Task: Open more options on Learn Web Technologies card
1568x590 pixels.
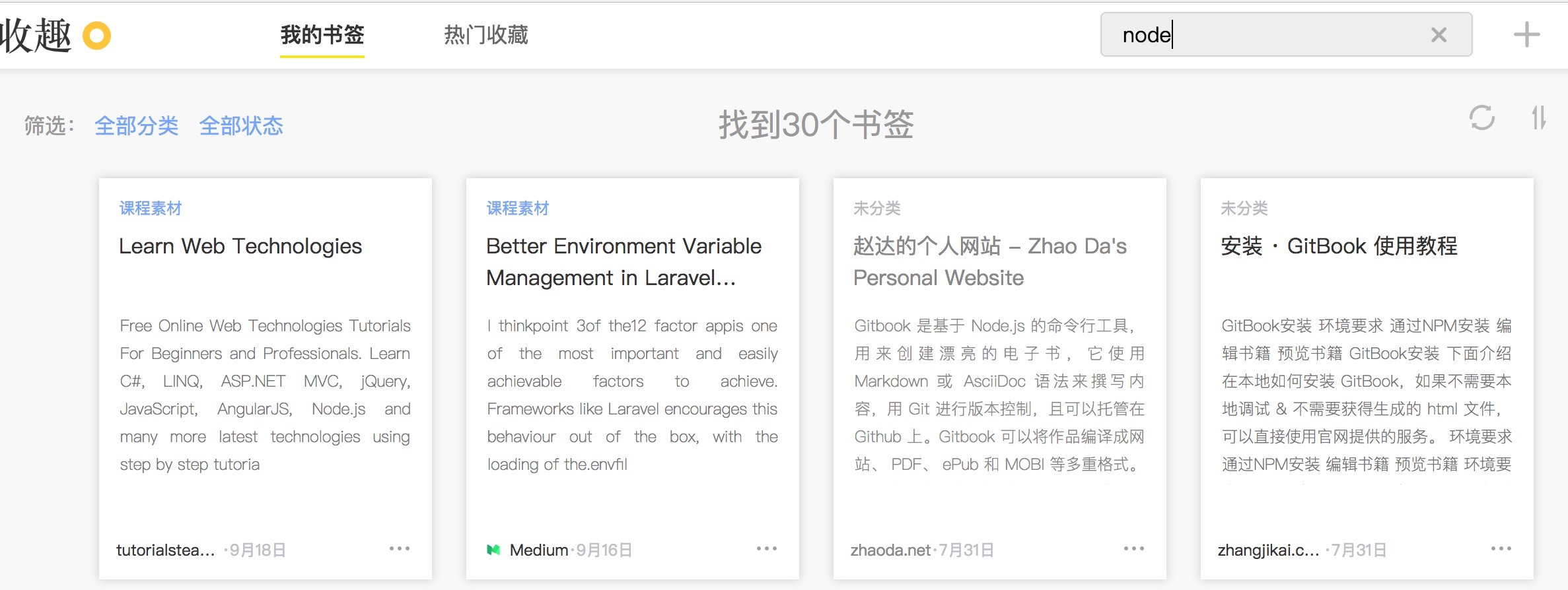Action: click(400, 548)
